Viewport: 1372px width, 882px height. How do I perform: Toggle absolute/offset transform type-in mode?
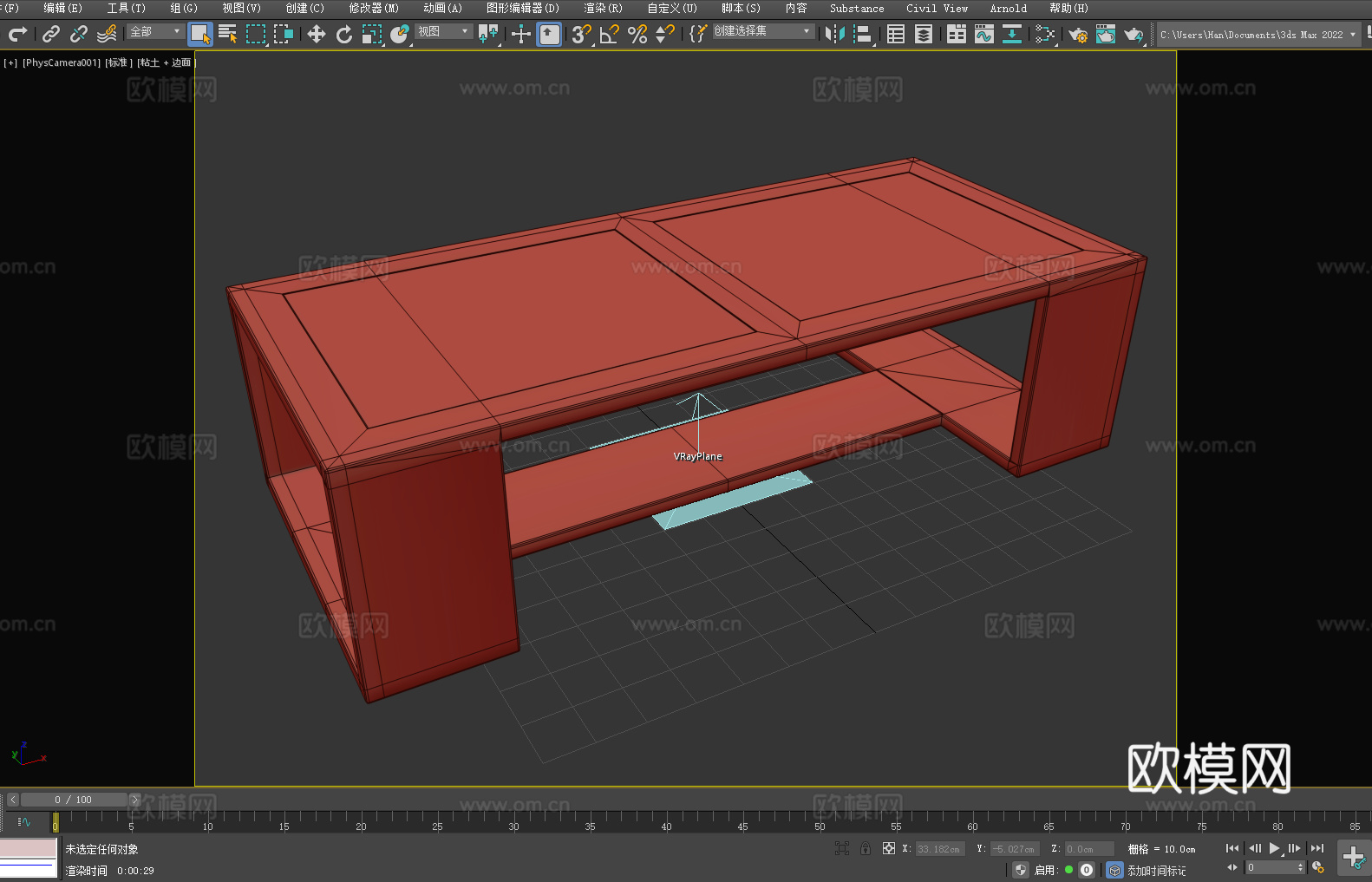889,848
